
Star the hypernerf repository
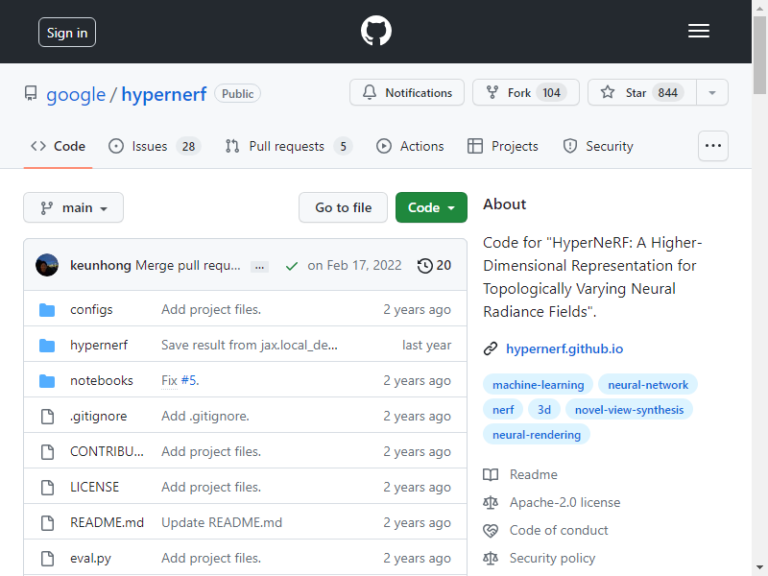point(642,93)
